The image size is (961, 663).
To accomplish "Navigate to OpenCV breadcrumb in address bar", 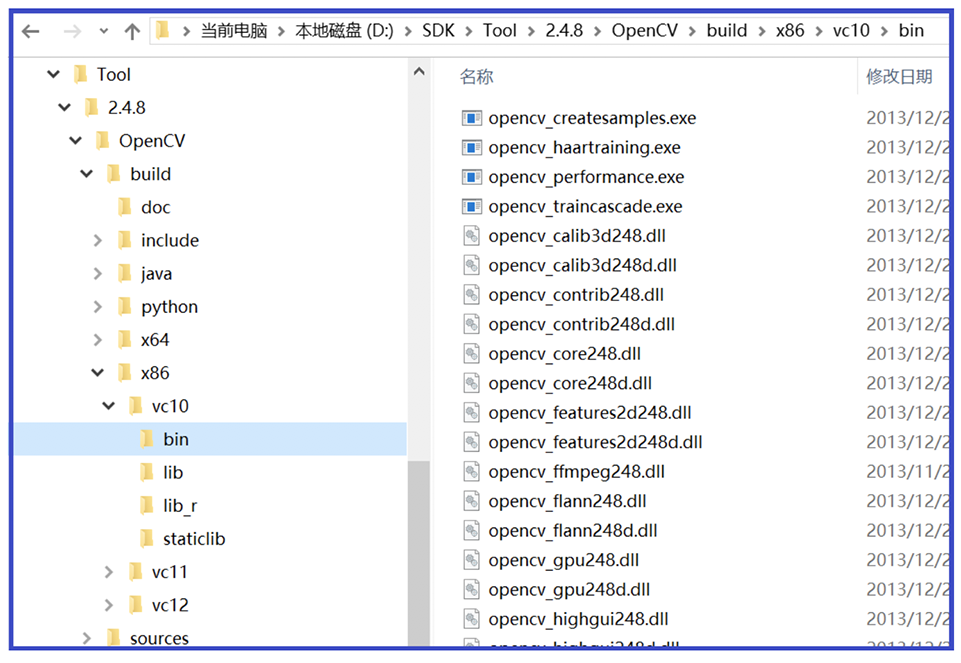I will click(x=645, y=31).
